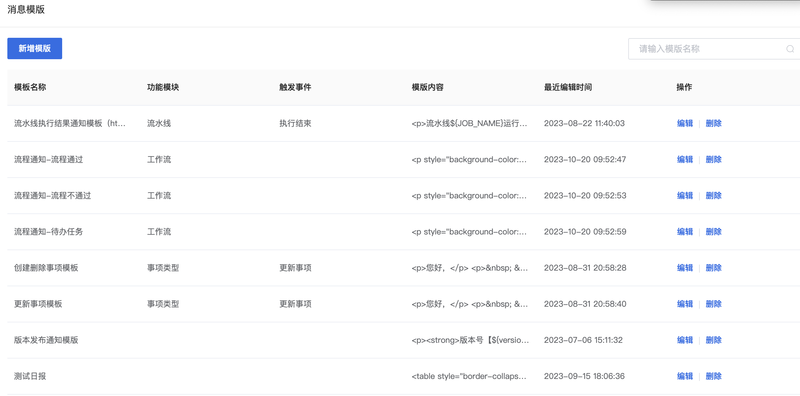Edit the 流程通知-流程不通过 template
Screen dimensions: 800x396
[x=685, y=196]
